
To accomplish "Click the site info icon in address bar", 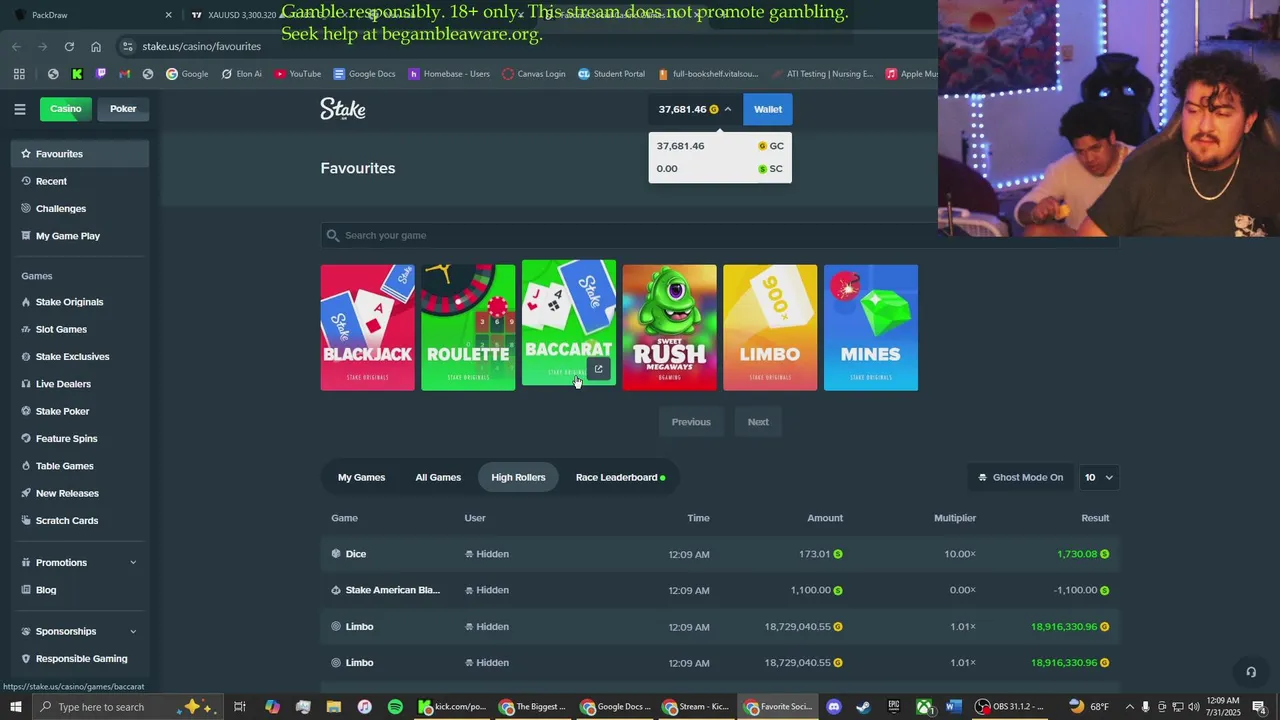I will click(127, 46).
